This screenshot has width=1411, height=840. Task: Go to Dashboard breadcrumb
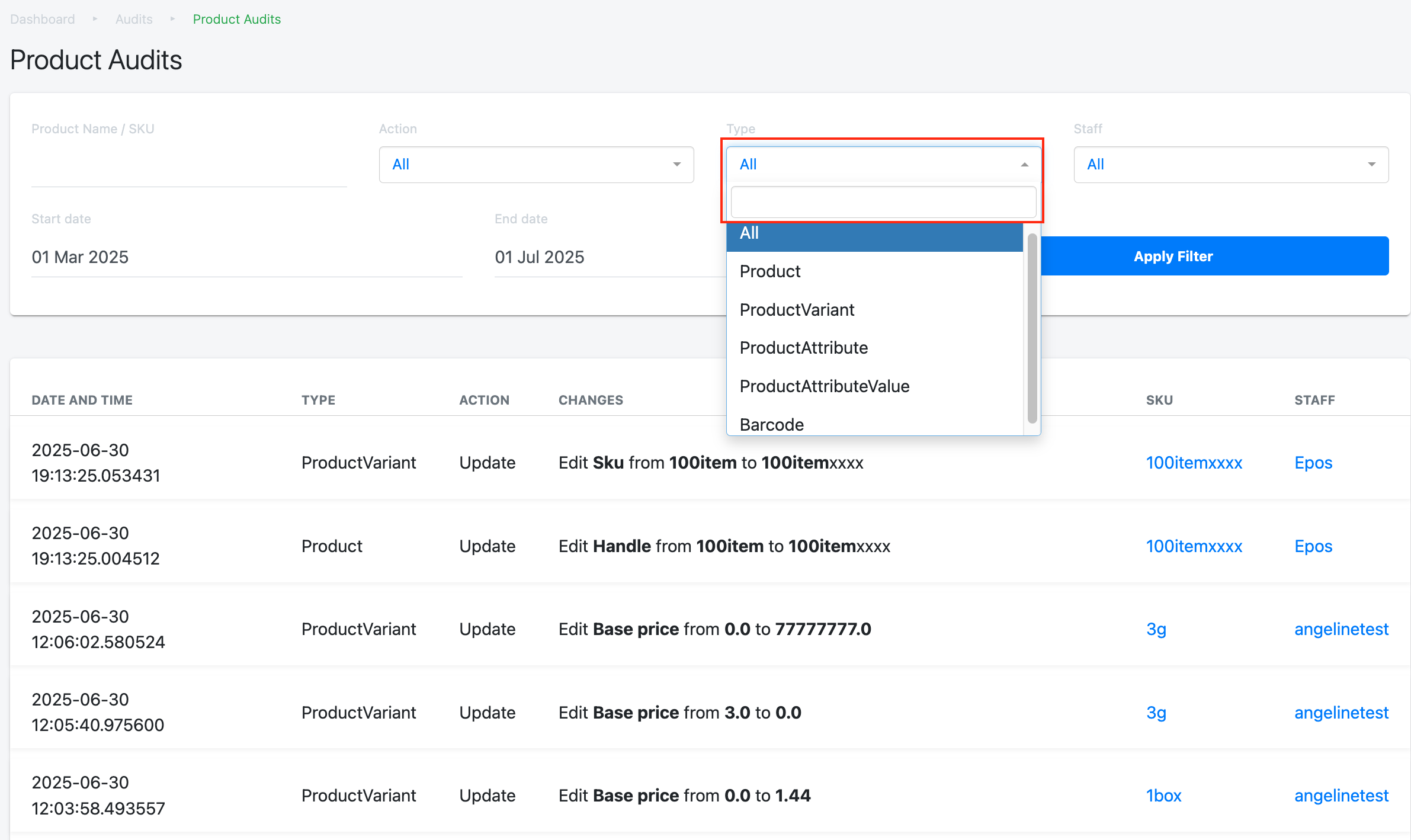[43, 19]
